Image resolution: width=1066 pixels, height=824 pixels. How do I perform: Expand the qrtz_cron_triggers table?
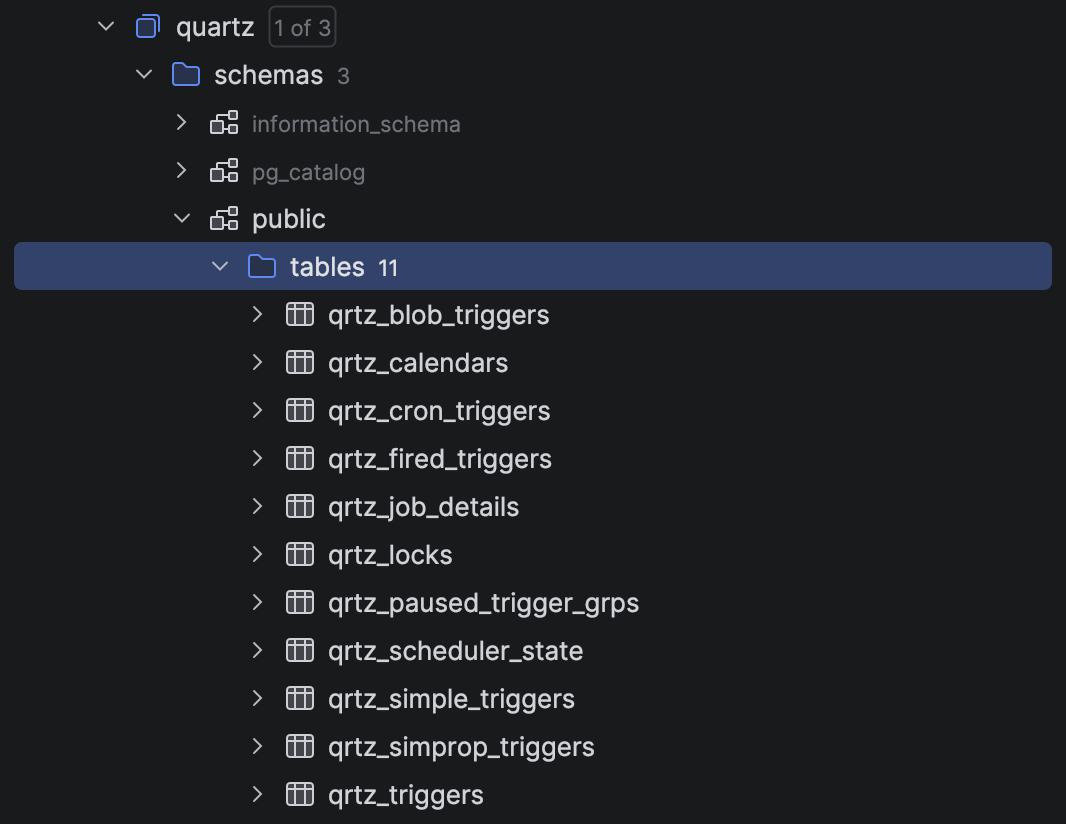pyautogui.click(x=258, y=411)
